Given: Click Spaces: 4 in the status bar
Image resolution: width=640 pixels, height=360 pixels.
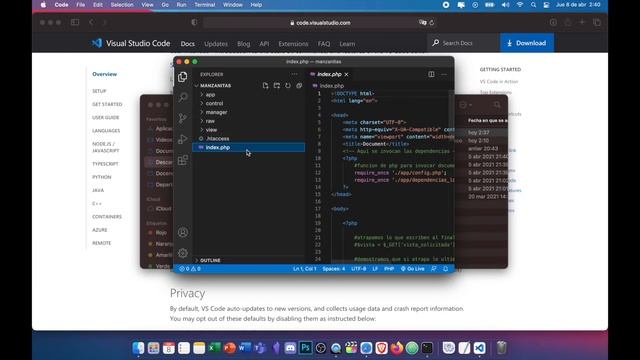Looking at the screenshot, I should (333, 269).
